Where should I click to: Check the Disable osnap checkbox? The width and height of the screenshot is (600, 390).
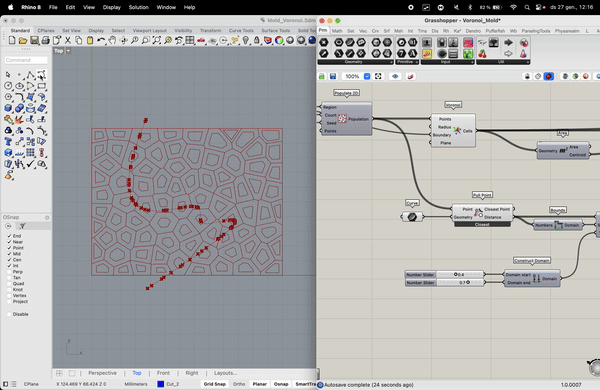[x=9, y=314]
